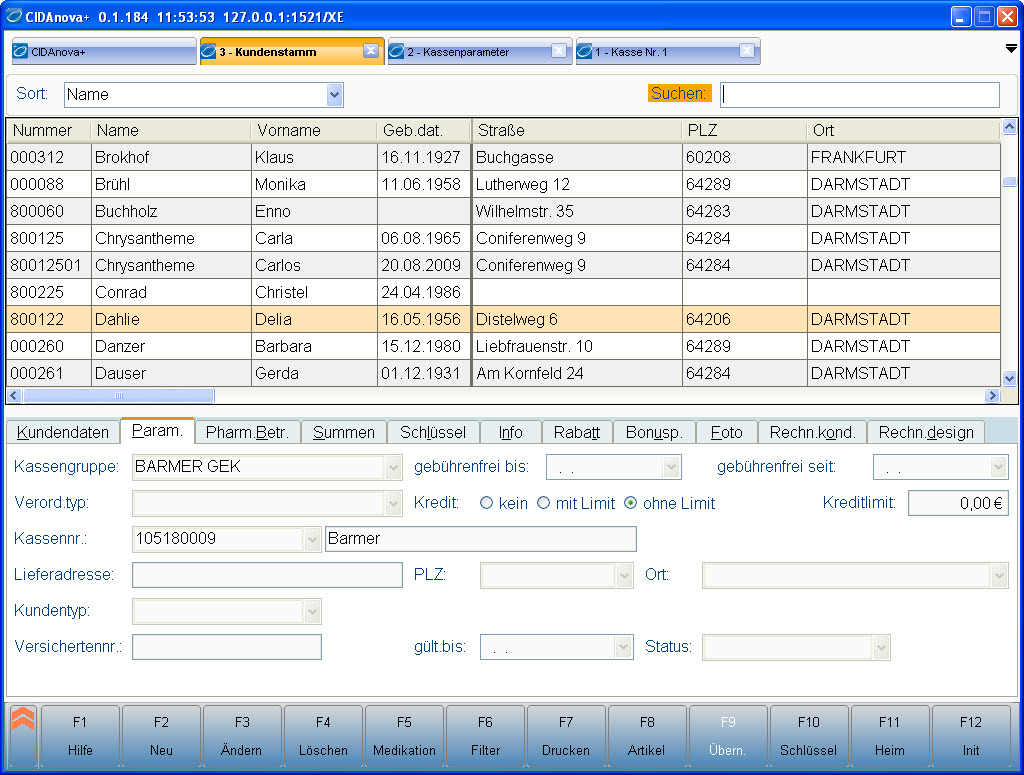Open the 'gebührenfrei bis' date dropdown
The height and width of the screenshot is (775, 1024).
(x=671, y=467)
